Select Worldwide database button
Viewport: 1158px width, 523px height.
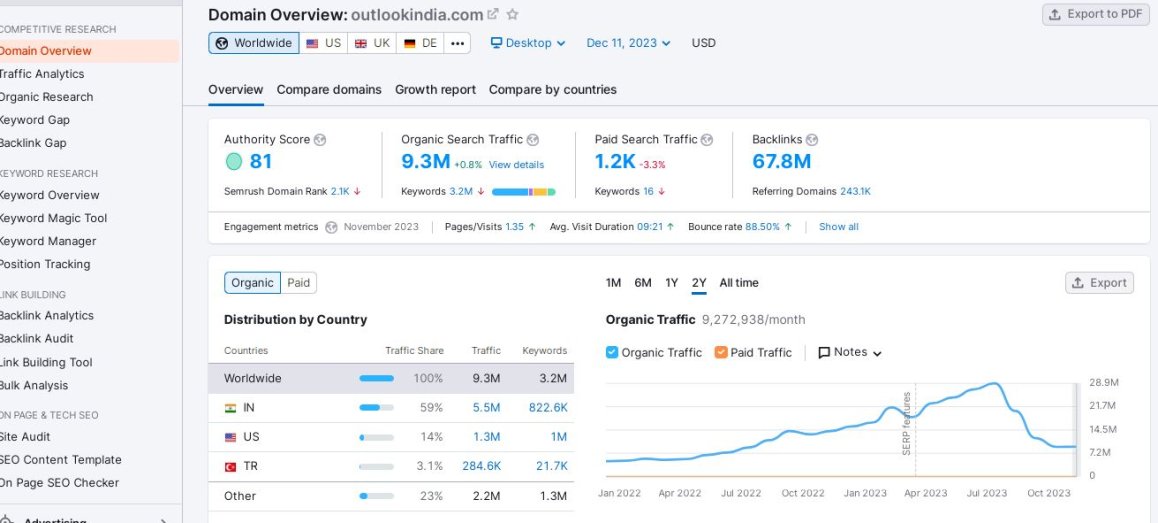pyautogui.click(x=254, y=43)
